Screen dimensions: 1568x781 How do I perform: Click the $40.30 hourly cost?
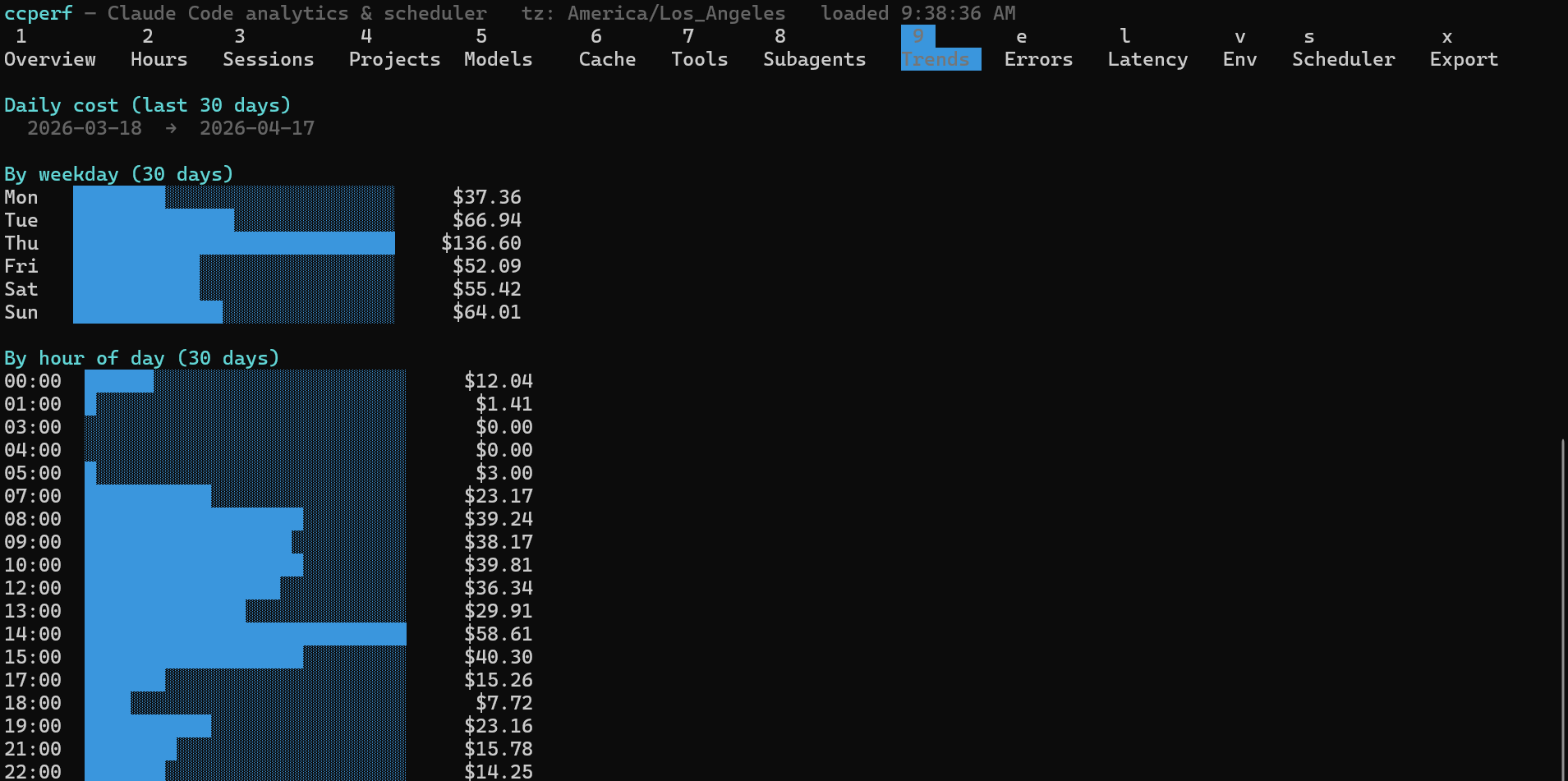pos(499,657)
